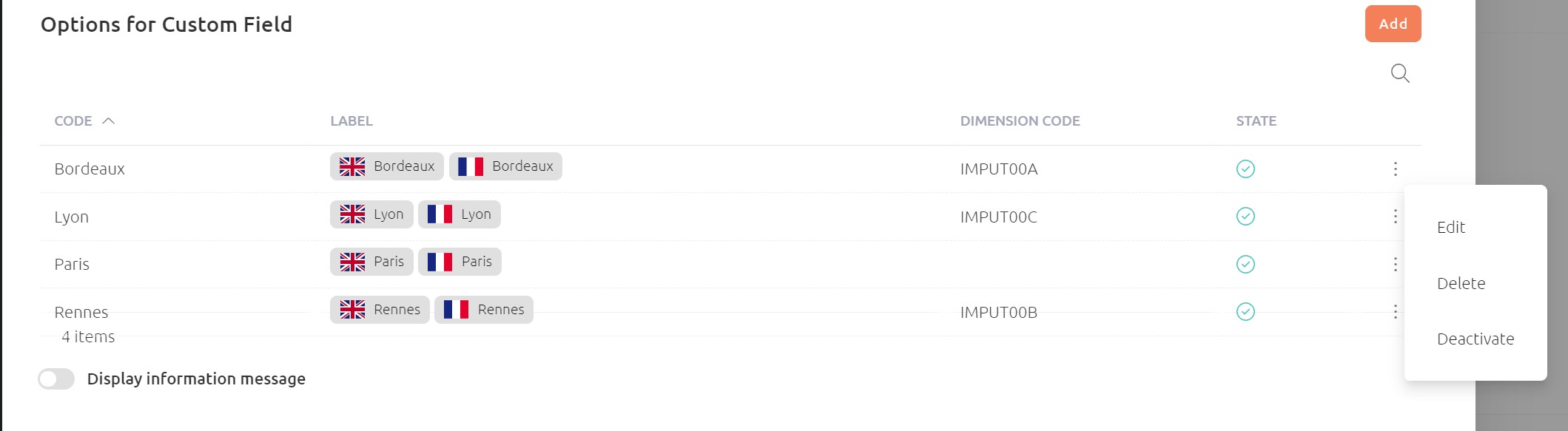The image size is (1568, 431).
Task: Click the active state checkmark for Paris
Action: [1245, 264]
